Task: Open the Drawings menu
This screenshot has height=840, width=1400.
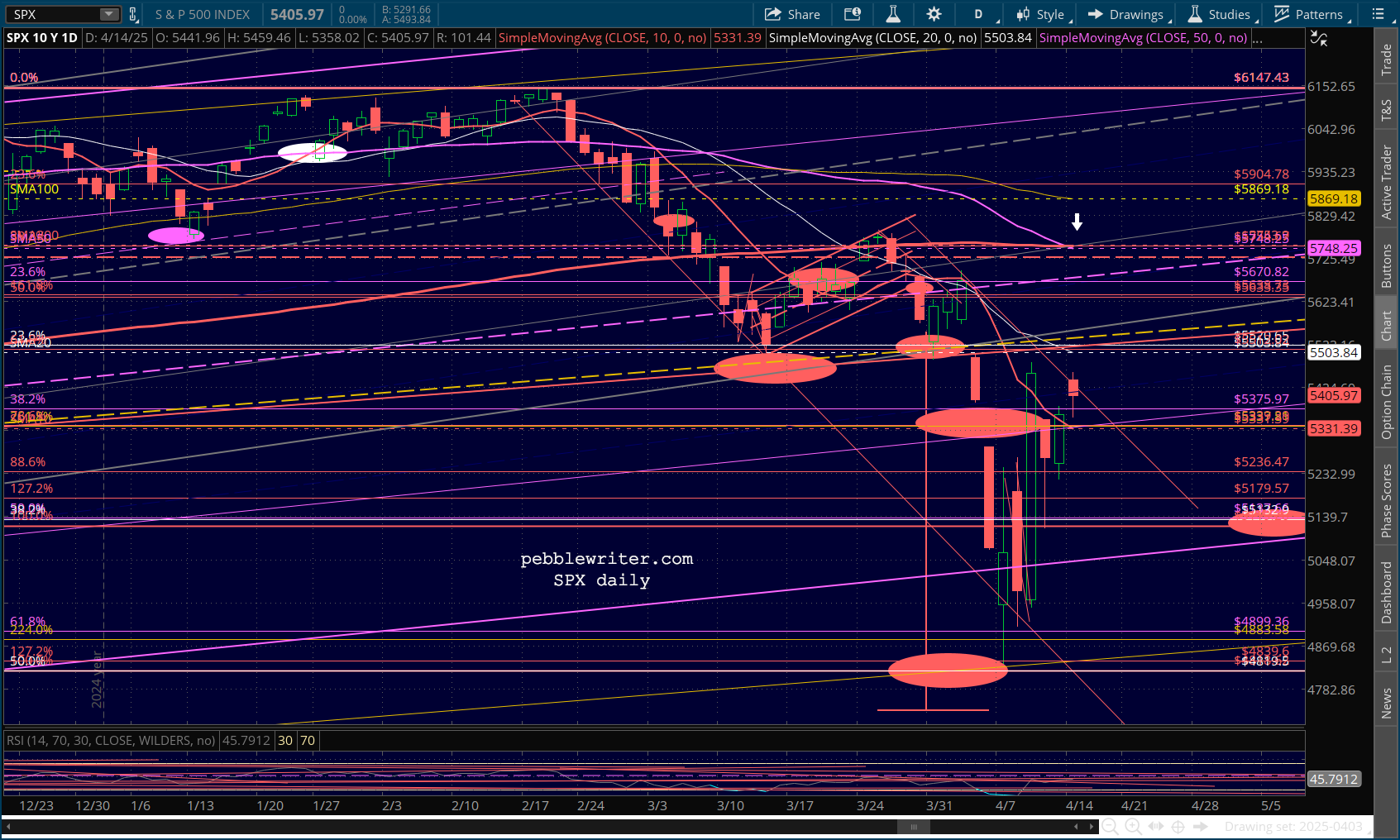Action: click(1128, 14)
